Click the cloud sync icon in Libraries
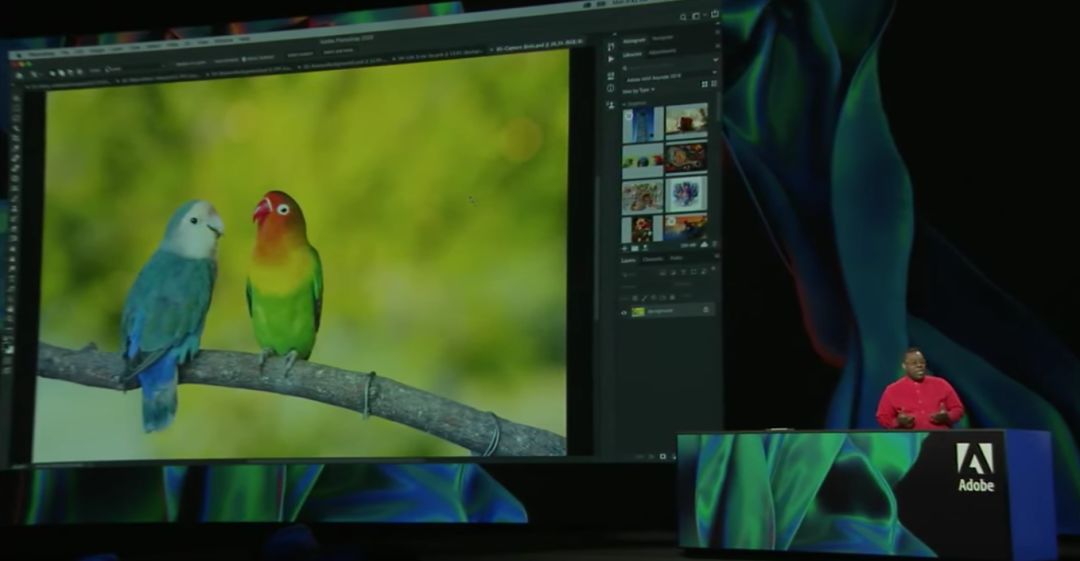 pyautogui.click(x=704, y=244)
